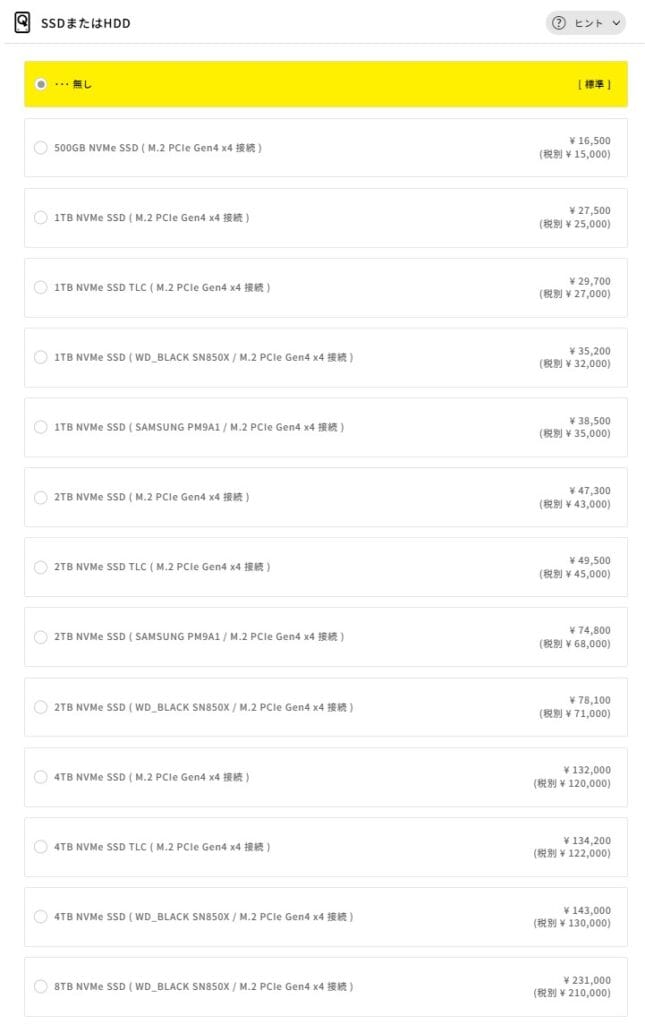Pick 1TB WD_BLACK SN850X SSD option
The width and height of the screenshot is (645, 1024).
(x=41, y=357)
